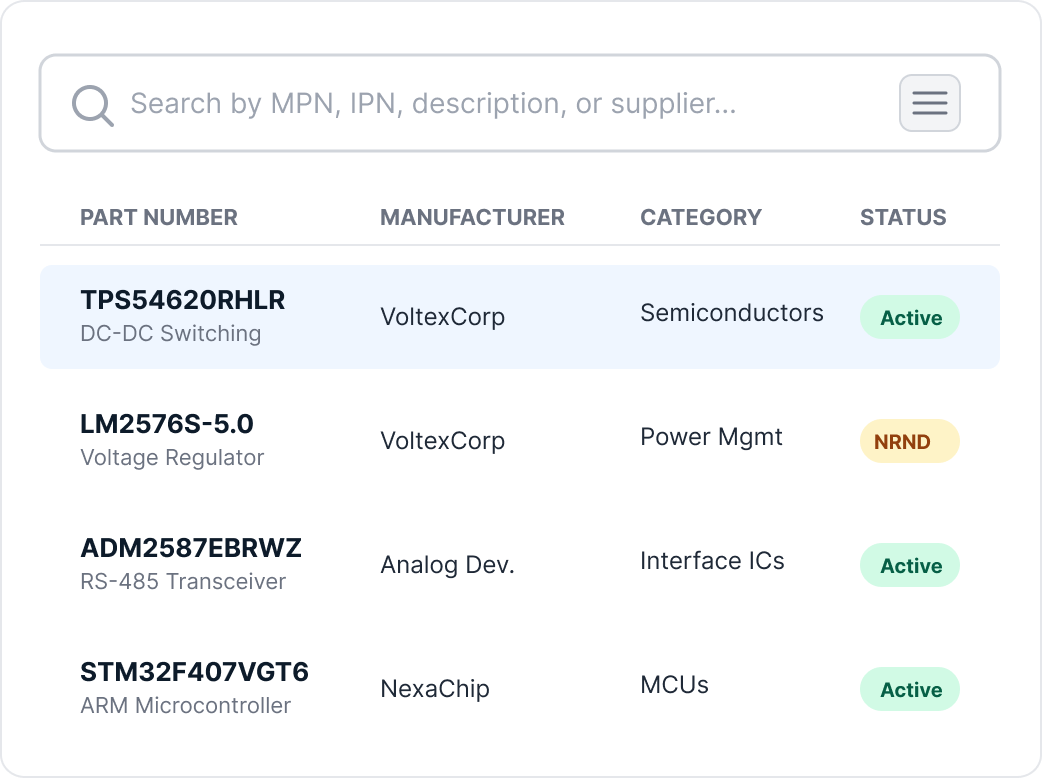Screen dimensions: 1042x778
Task: Click the Active badge for TPS54620RHLR
Action: tap(909, 317)
